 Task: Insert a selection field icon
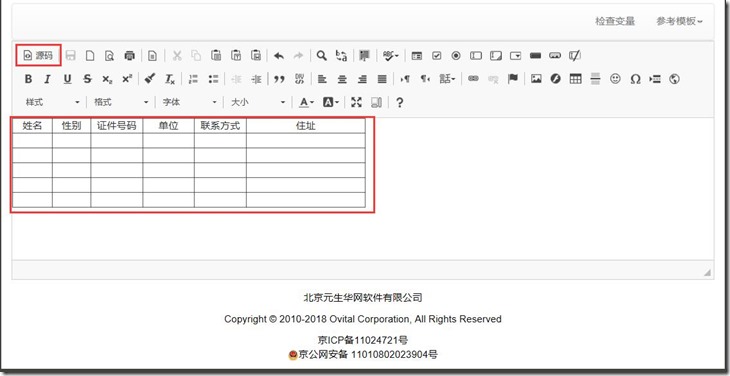click(x=516, y=56)
